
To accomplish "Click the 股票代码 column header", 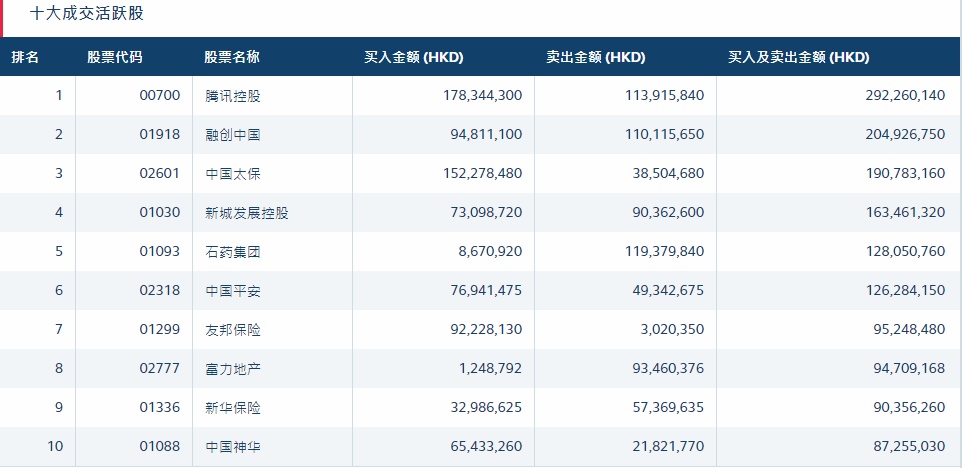I will coord(115,57).
